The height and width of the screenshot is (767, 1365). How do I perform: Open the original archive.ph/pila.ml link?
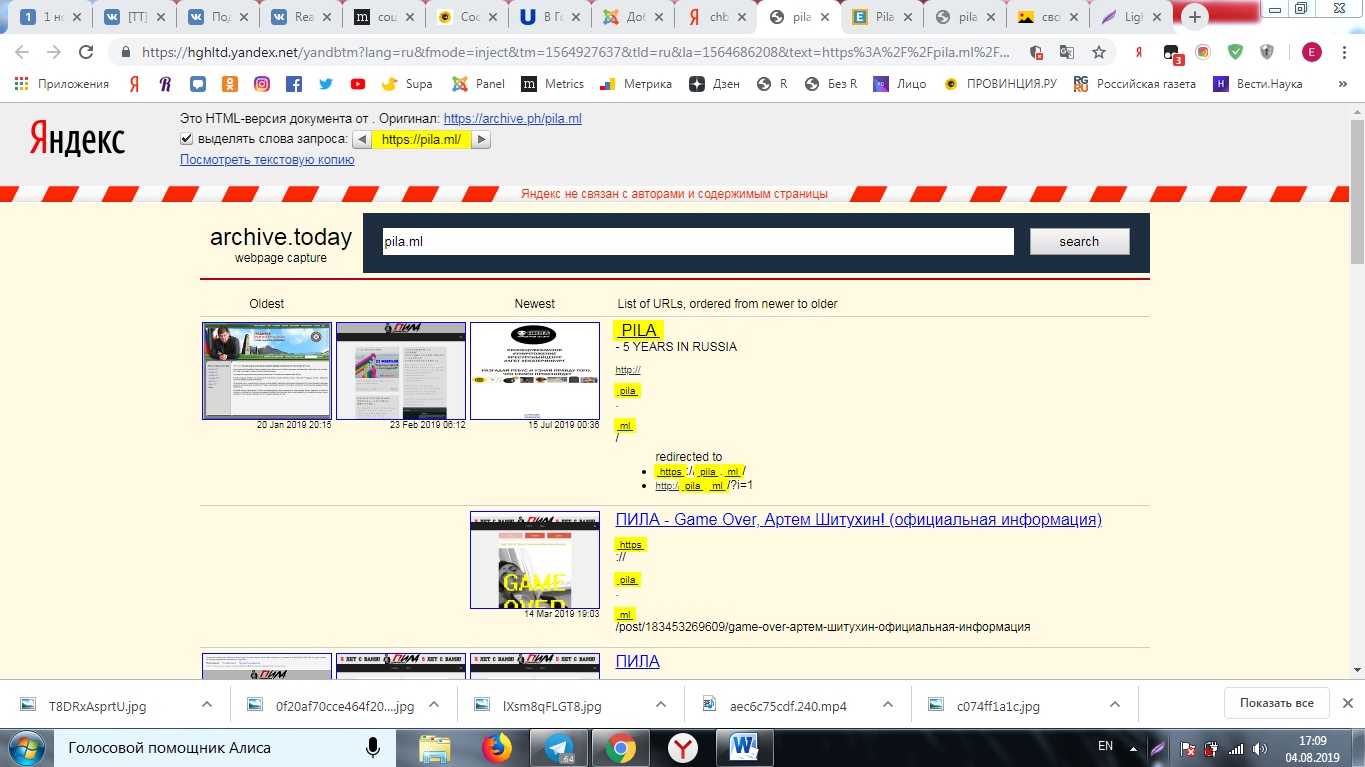pos(512,118)
